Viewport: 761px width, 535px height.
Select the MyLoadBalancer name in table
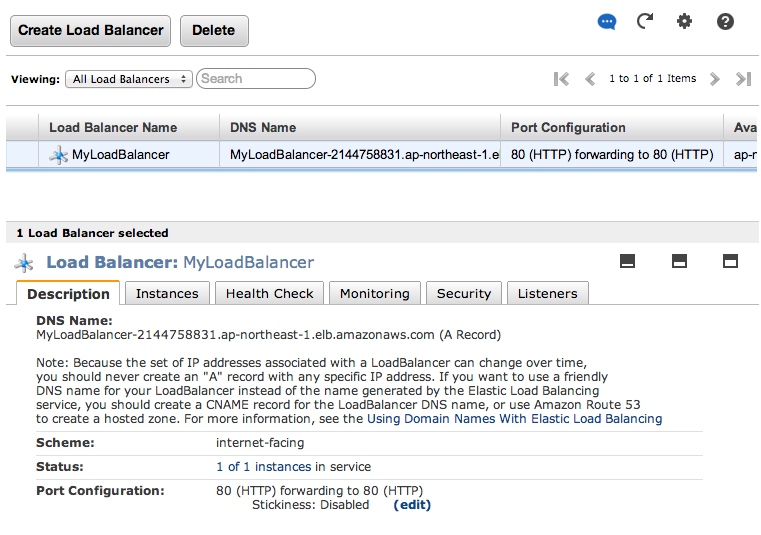[x=120, y=155]
